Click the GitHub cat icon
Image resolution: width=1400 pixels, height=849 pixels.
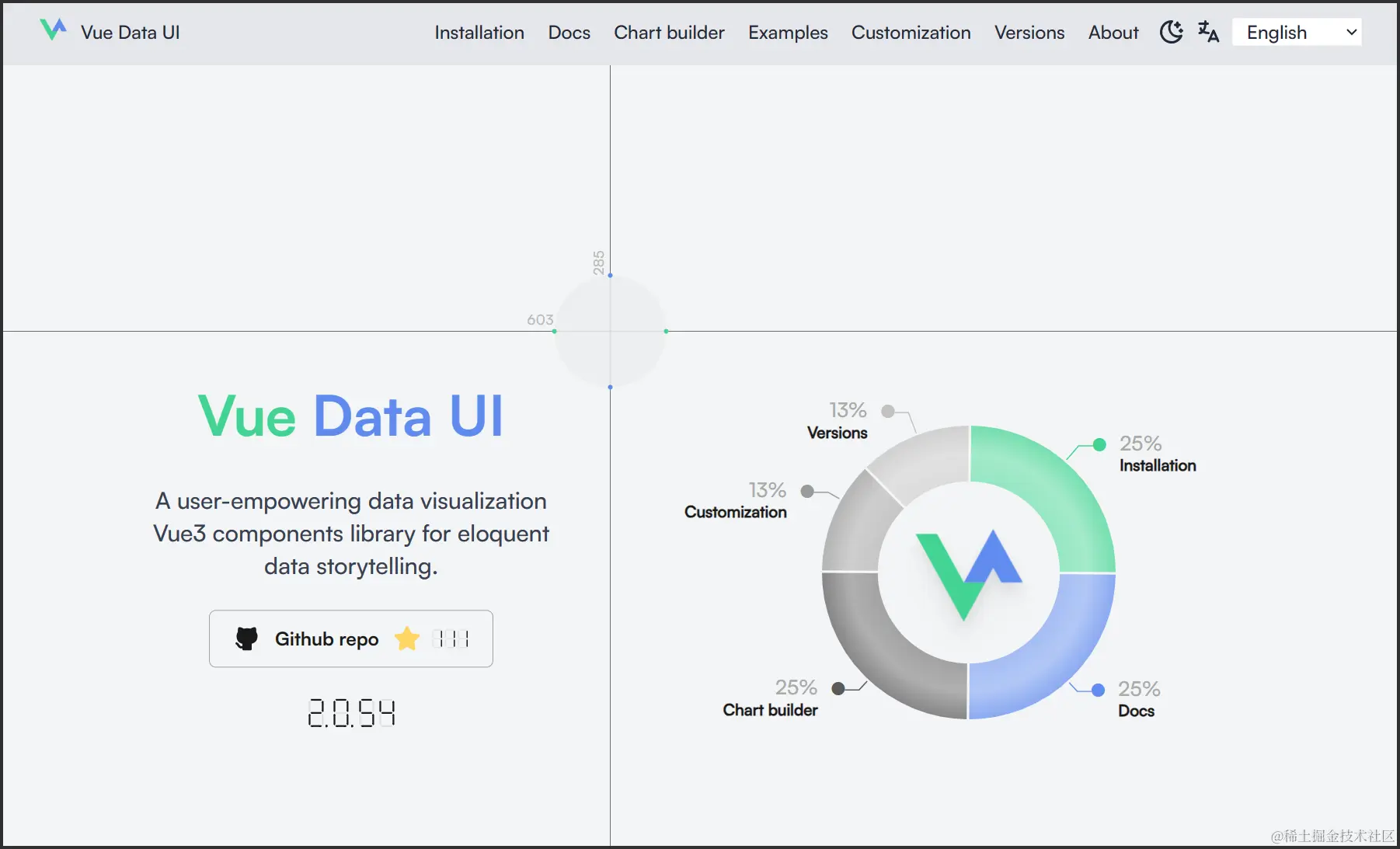246,638
